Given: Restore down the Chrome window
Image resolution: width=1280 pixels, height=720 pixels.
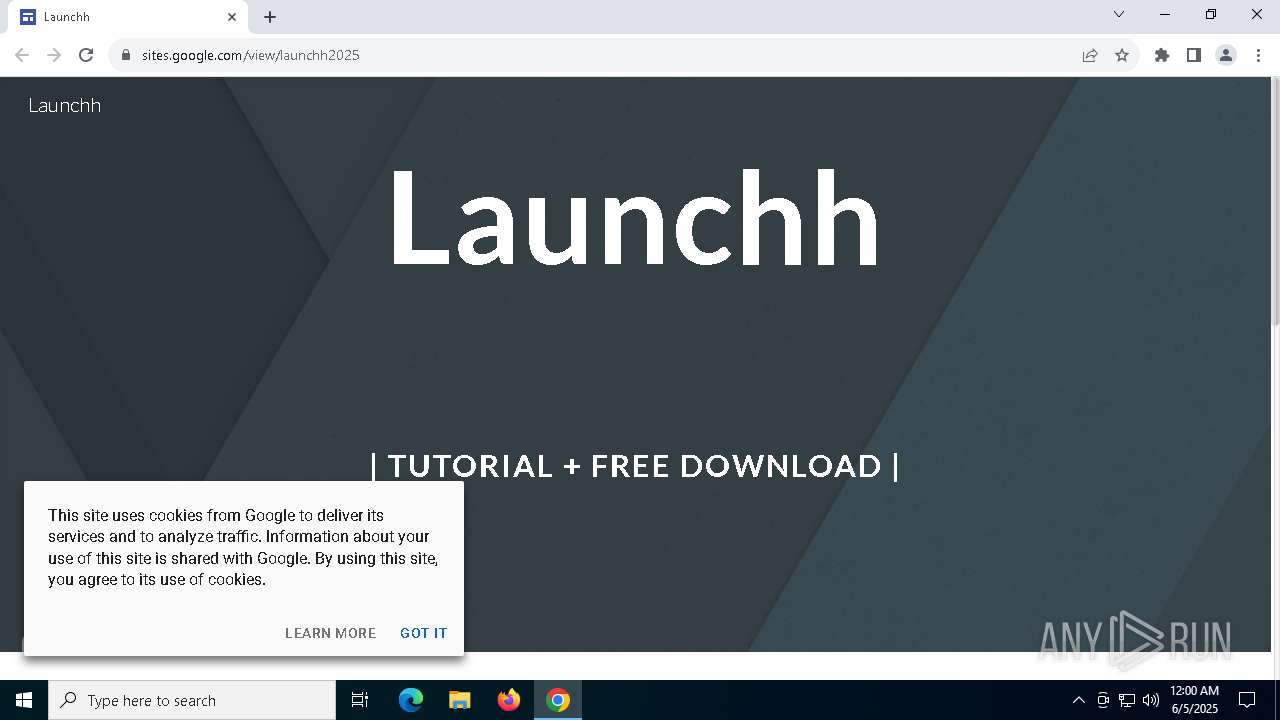Looking at the screenshot, I should point(1211,14).
